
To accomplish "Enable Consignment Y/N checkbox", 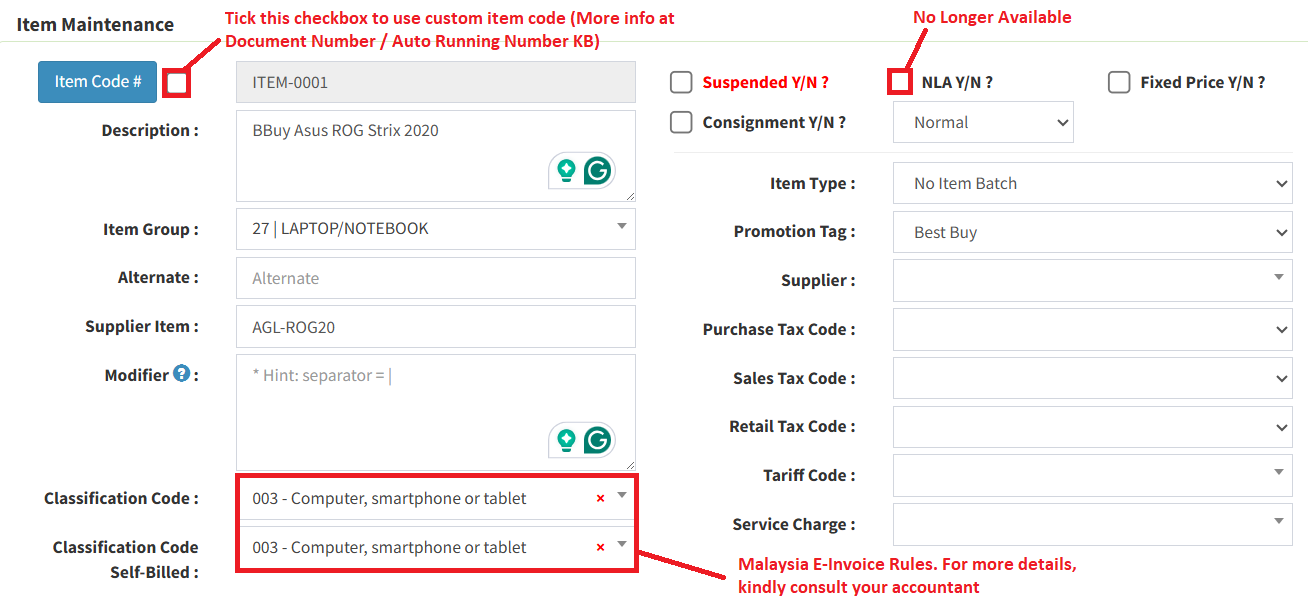I will click(x=681, y=122).
